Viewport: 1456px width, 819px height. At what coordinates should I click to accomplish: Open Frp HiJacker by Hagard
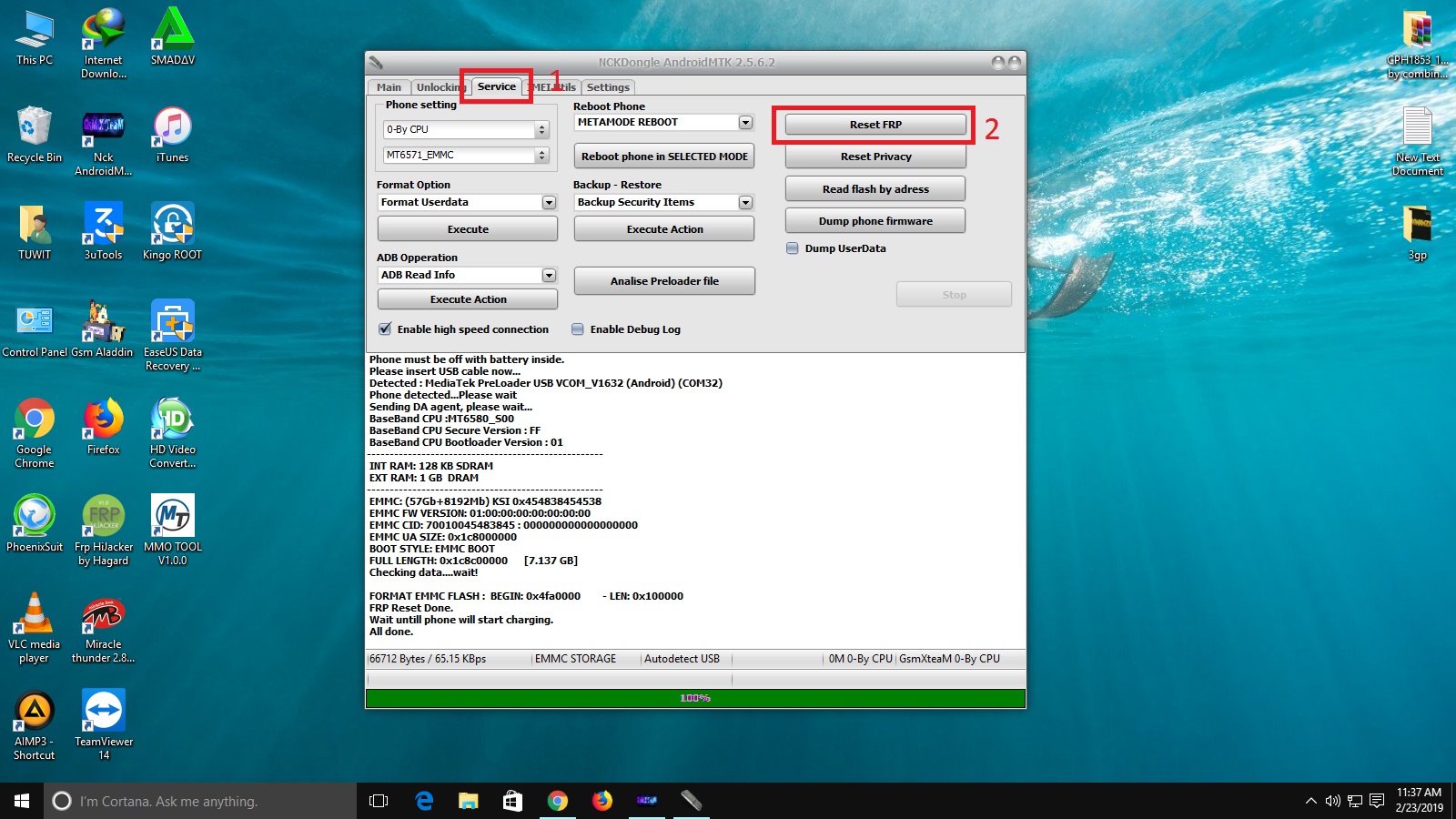103,530
